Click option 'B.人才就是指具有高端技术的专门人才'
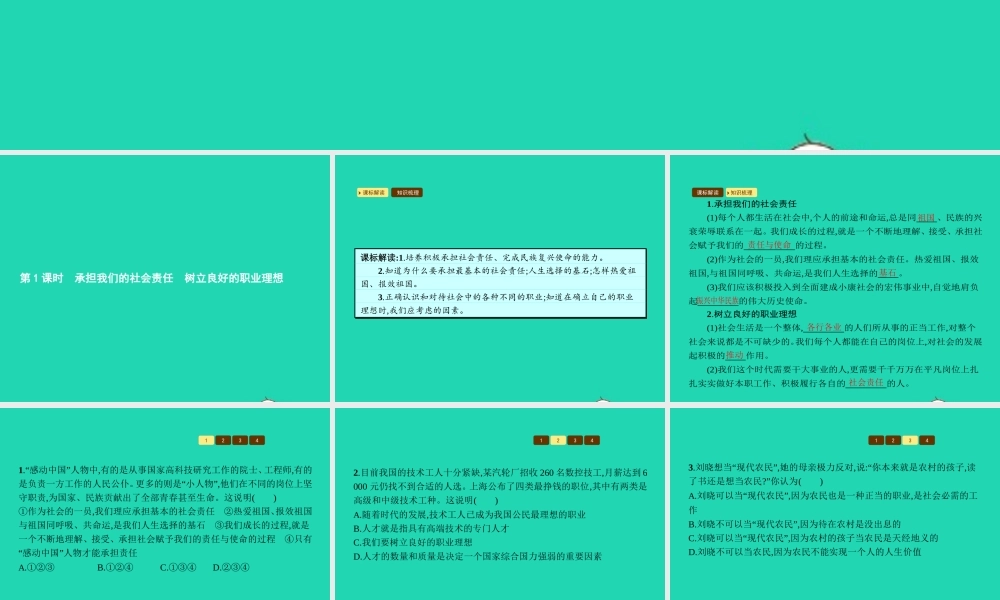The image size is (1000, 600). [x=431, y=529]
